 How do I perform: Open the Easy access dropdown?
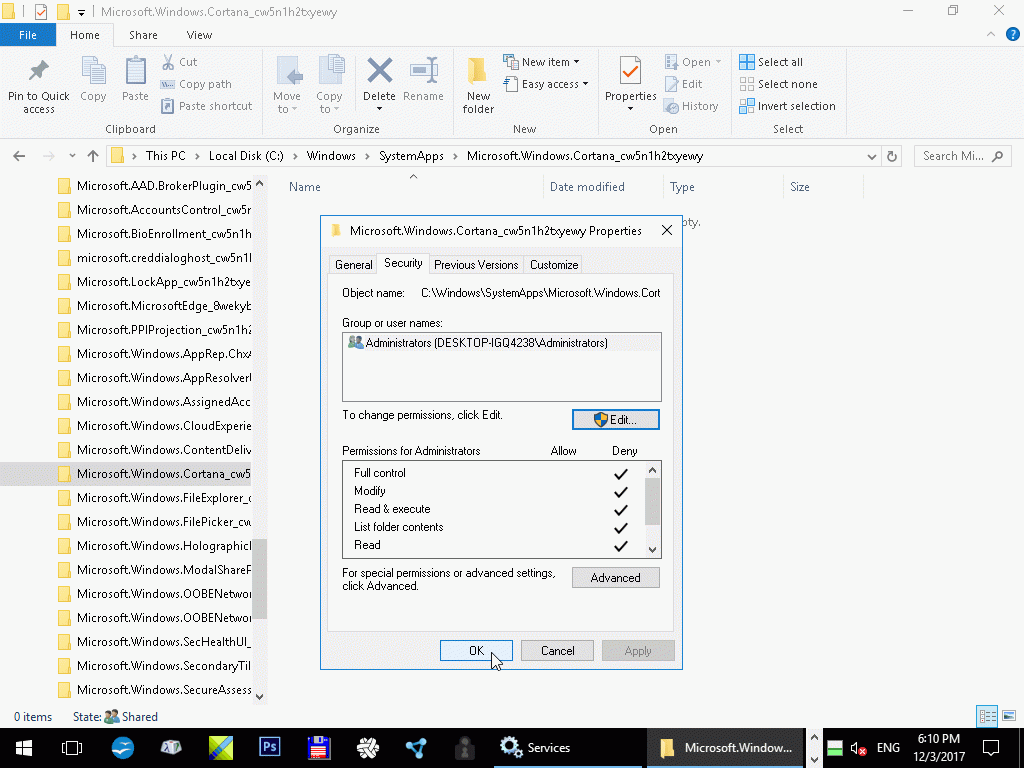(546, 84)
